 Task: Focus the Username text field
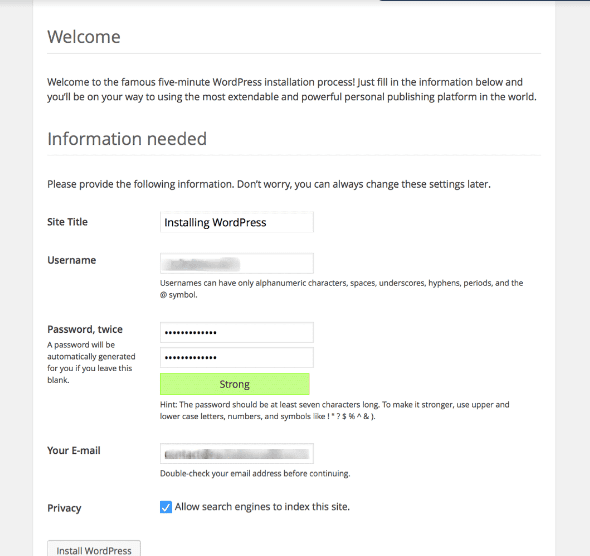pos(237,263)
